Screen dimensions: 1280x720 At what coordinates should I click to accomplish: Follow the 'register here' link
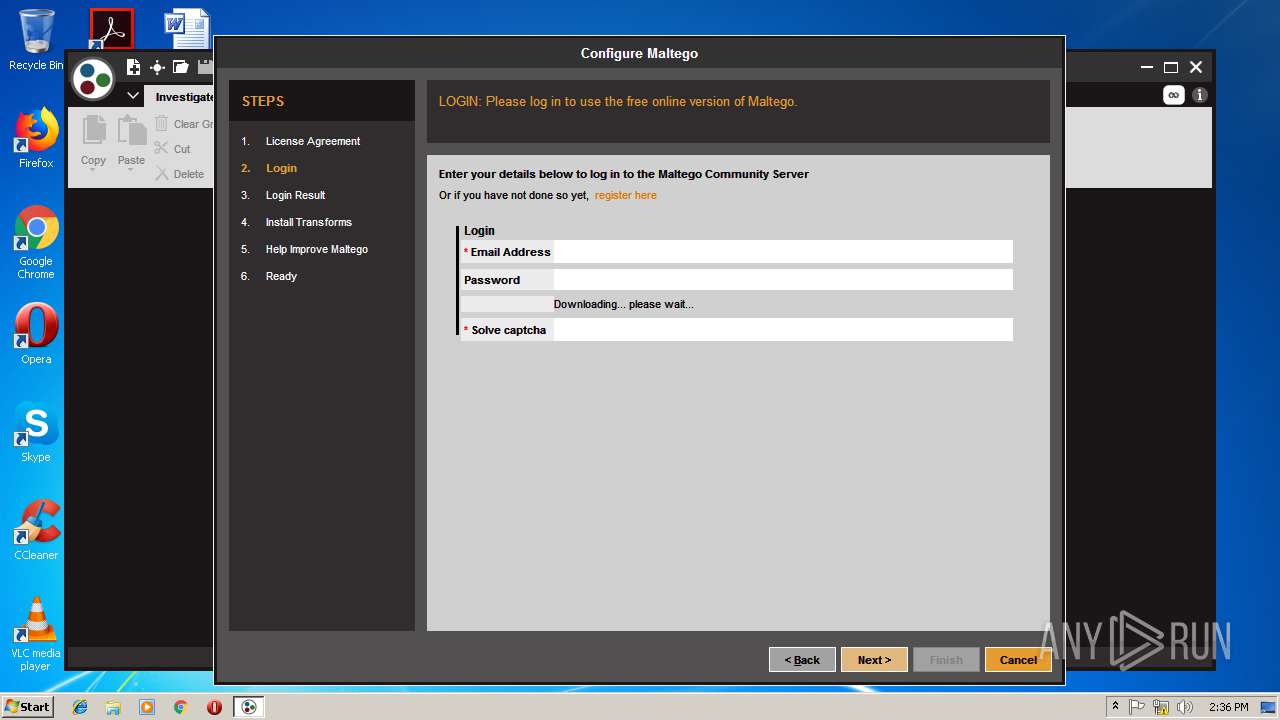626,195
